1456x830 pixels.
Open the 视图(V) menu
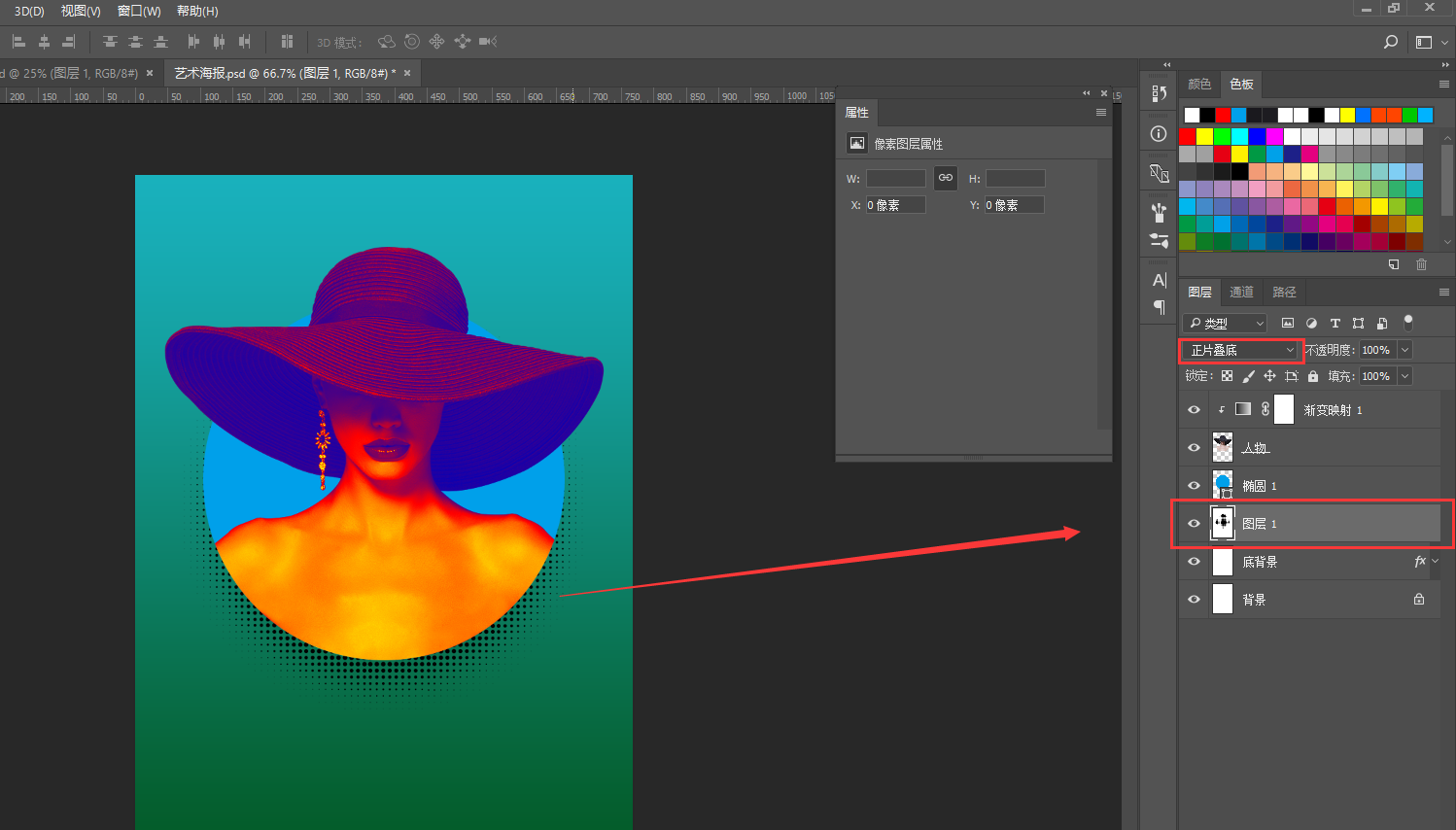pyautogui.click(x=81, y=11)
